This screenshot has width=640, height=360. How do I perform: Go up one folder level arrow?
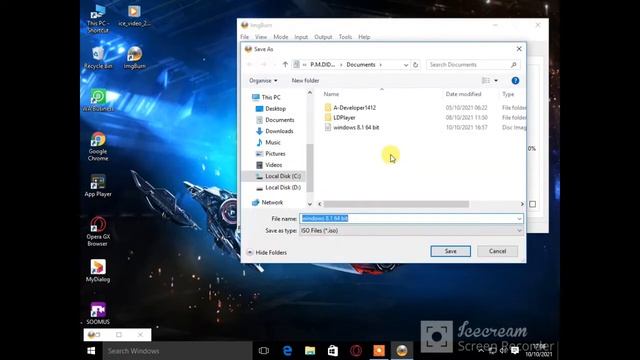[x=285, y=64]
